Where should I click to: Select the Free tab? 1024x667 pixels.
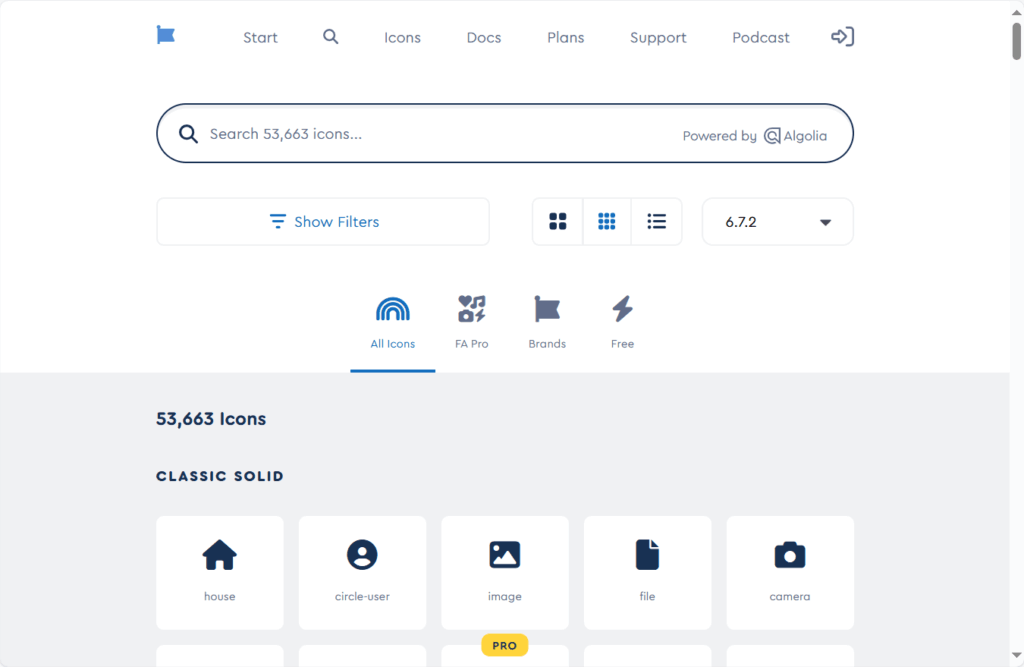[622, 325]
